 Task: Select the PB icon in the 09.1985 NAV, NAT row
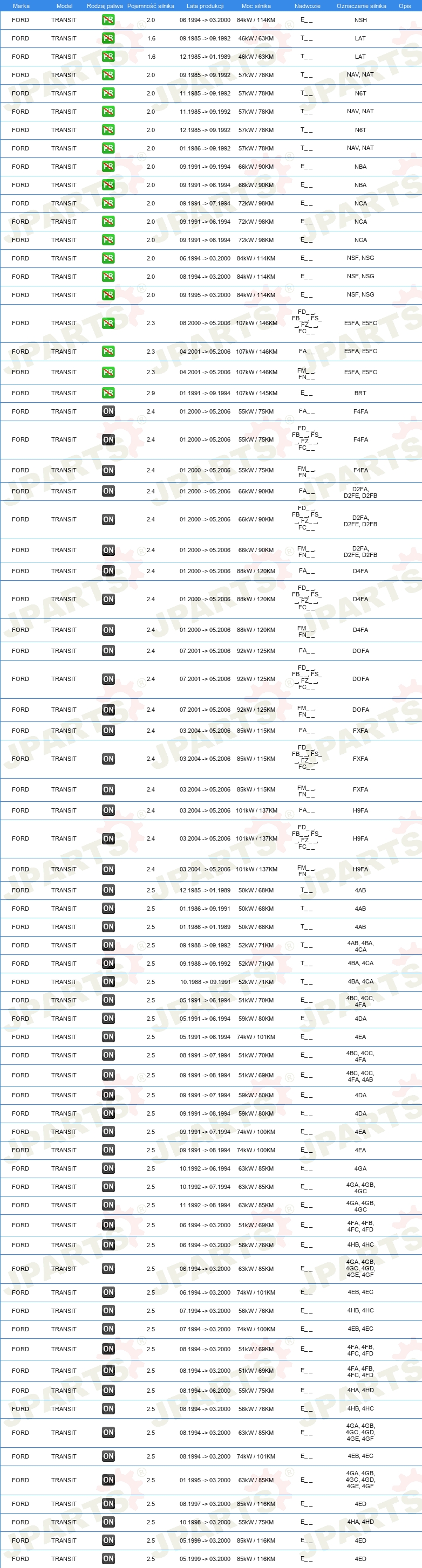(108, 75)
